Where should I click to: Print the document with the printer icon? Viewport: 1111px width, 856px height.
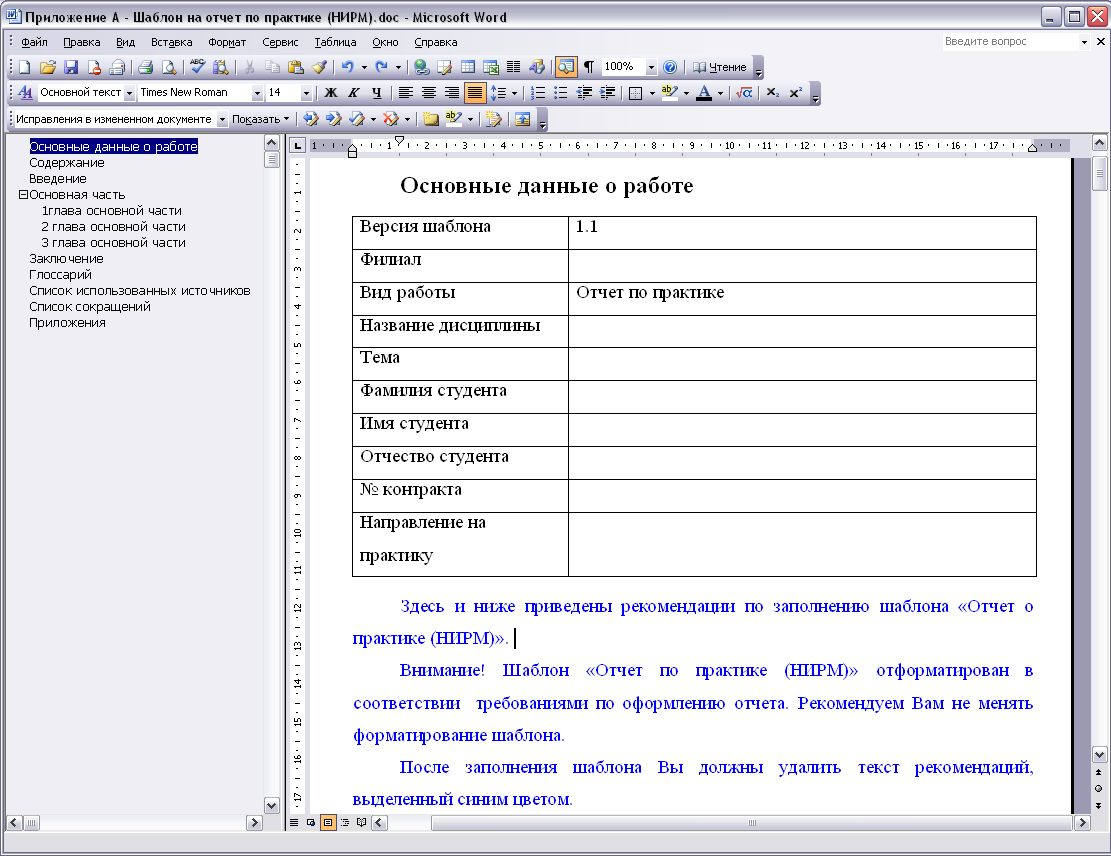145,67
